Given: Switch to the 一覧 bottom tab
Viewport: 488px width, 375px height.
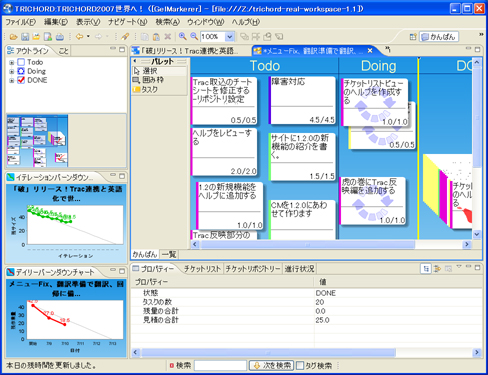Looking at the screenshot, I should (169, 254).
